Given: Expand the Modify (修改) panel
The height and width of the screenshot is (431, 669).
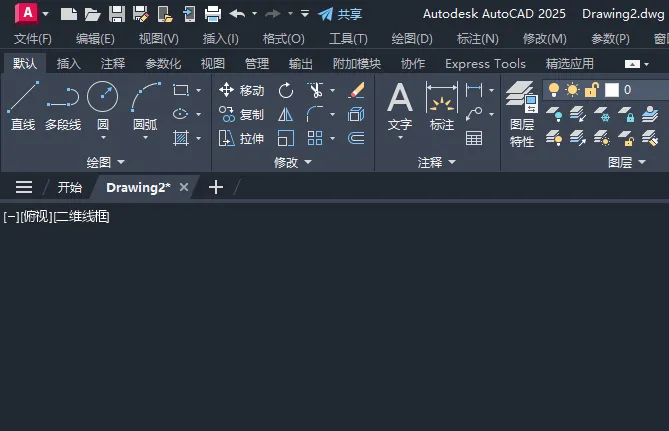Looking at the screenshot, I should (293, 162).
